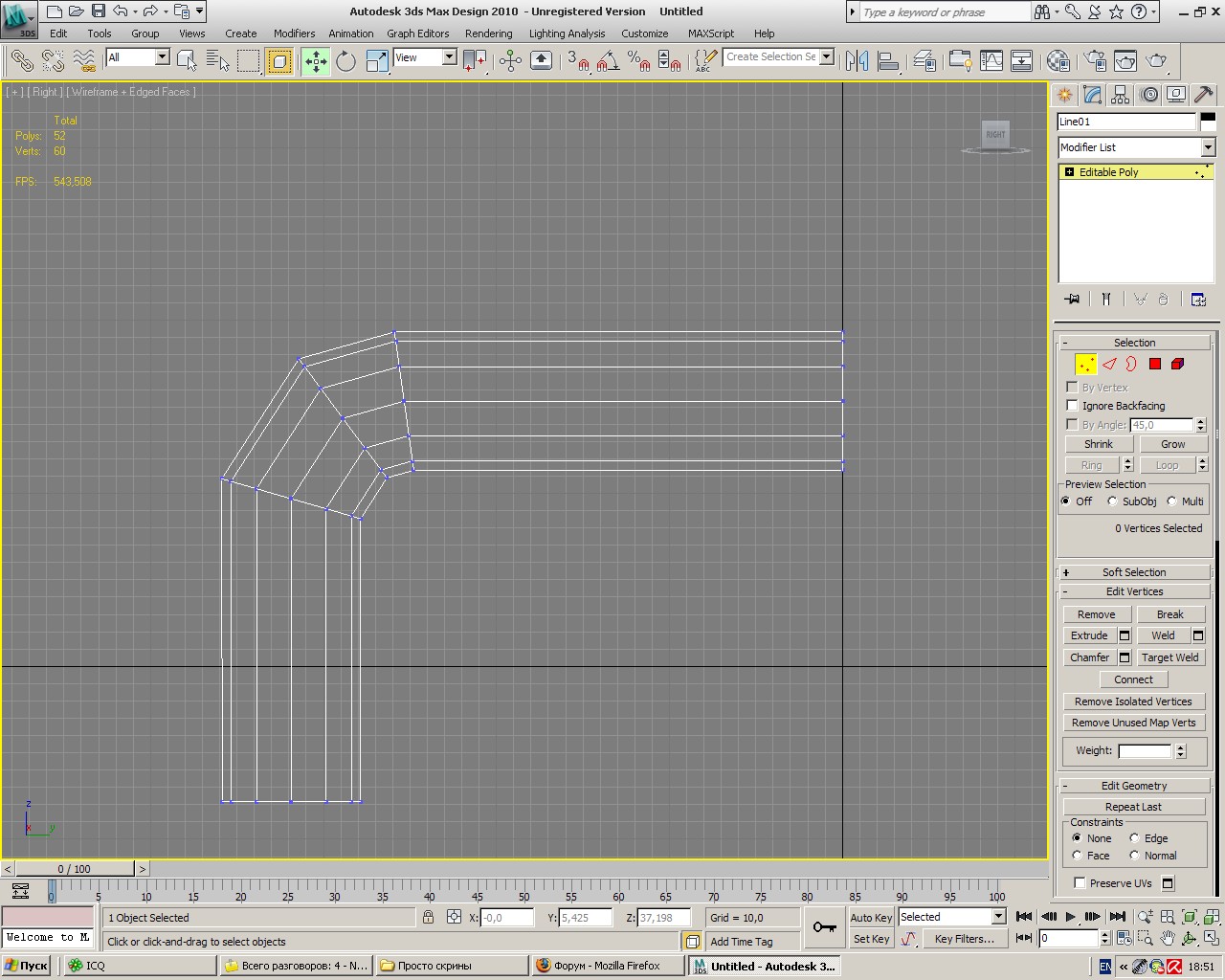Tick the Preserve UVs checkbox
Viewport: 1225px width, 980px height.
click(1080, 883)
